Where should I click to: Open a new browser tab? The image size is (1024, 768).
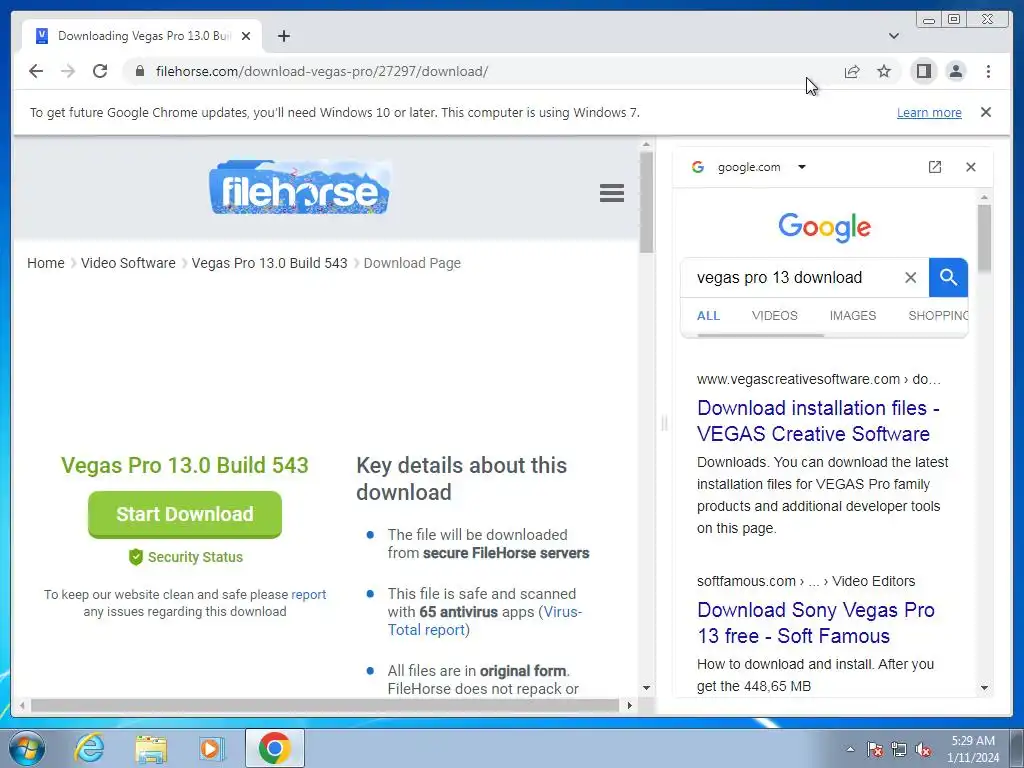[x=283, y=36]
